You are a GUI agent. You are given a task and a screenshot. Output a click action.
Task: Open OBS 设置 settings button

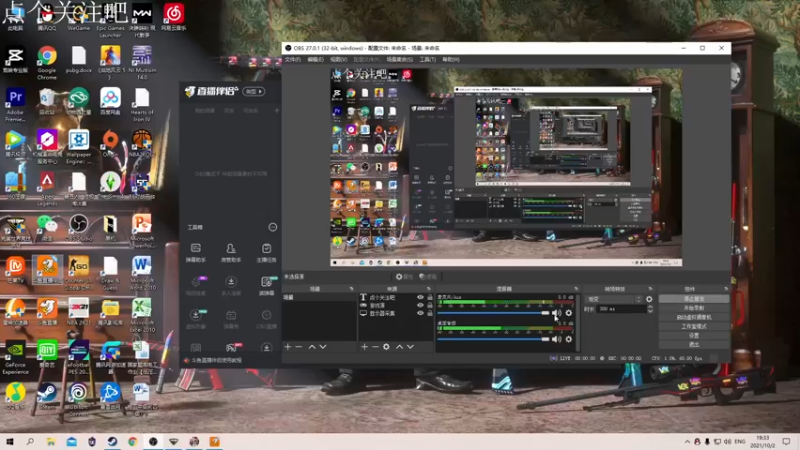[x=694, y=336]
